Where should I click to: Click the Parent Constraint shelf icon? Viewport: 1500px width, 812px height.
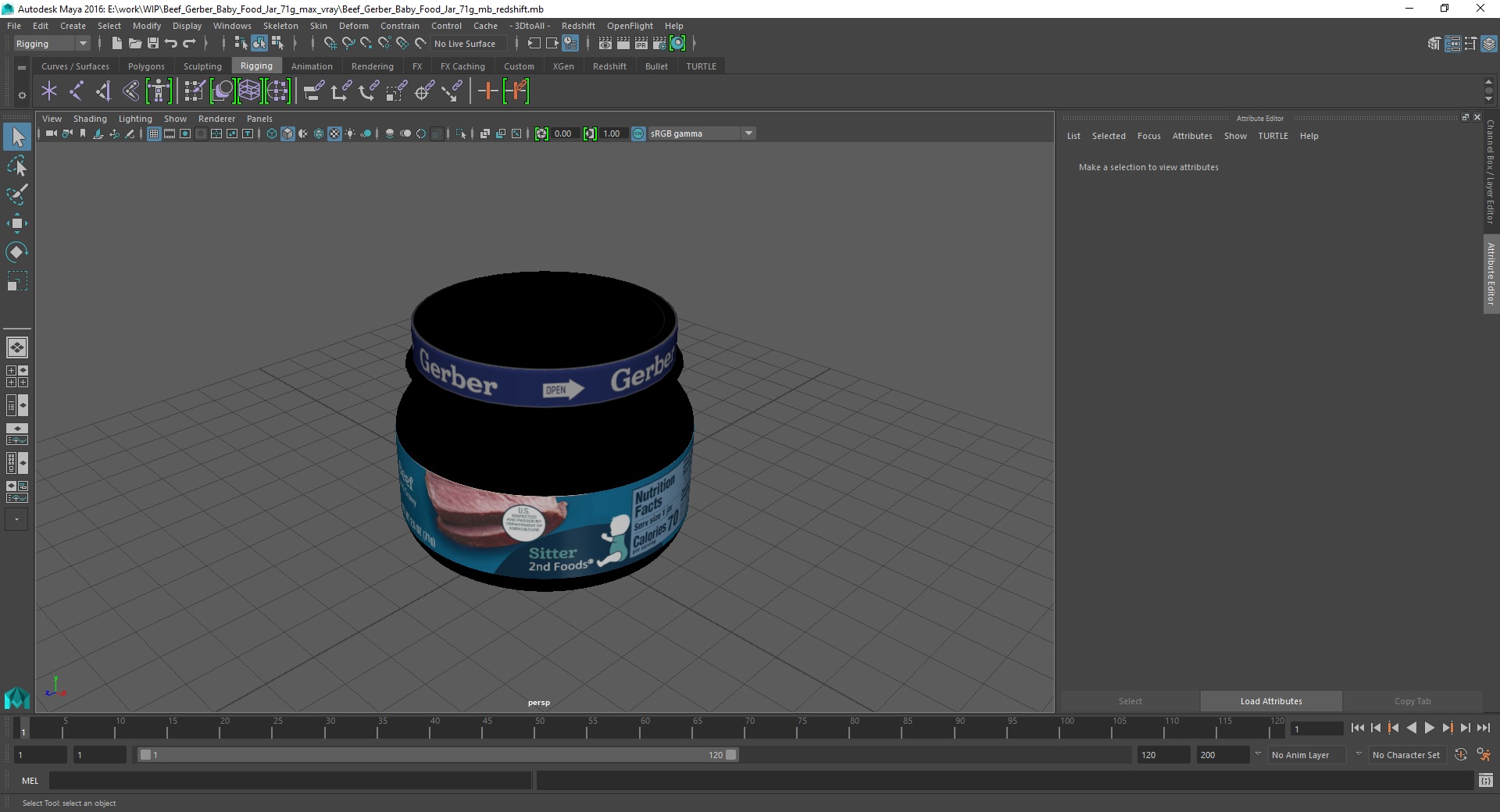[313, 91]
